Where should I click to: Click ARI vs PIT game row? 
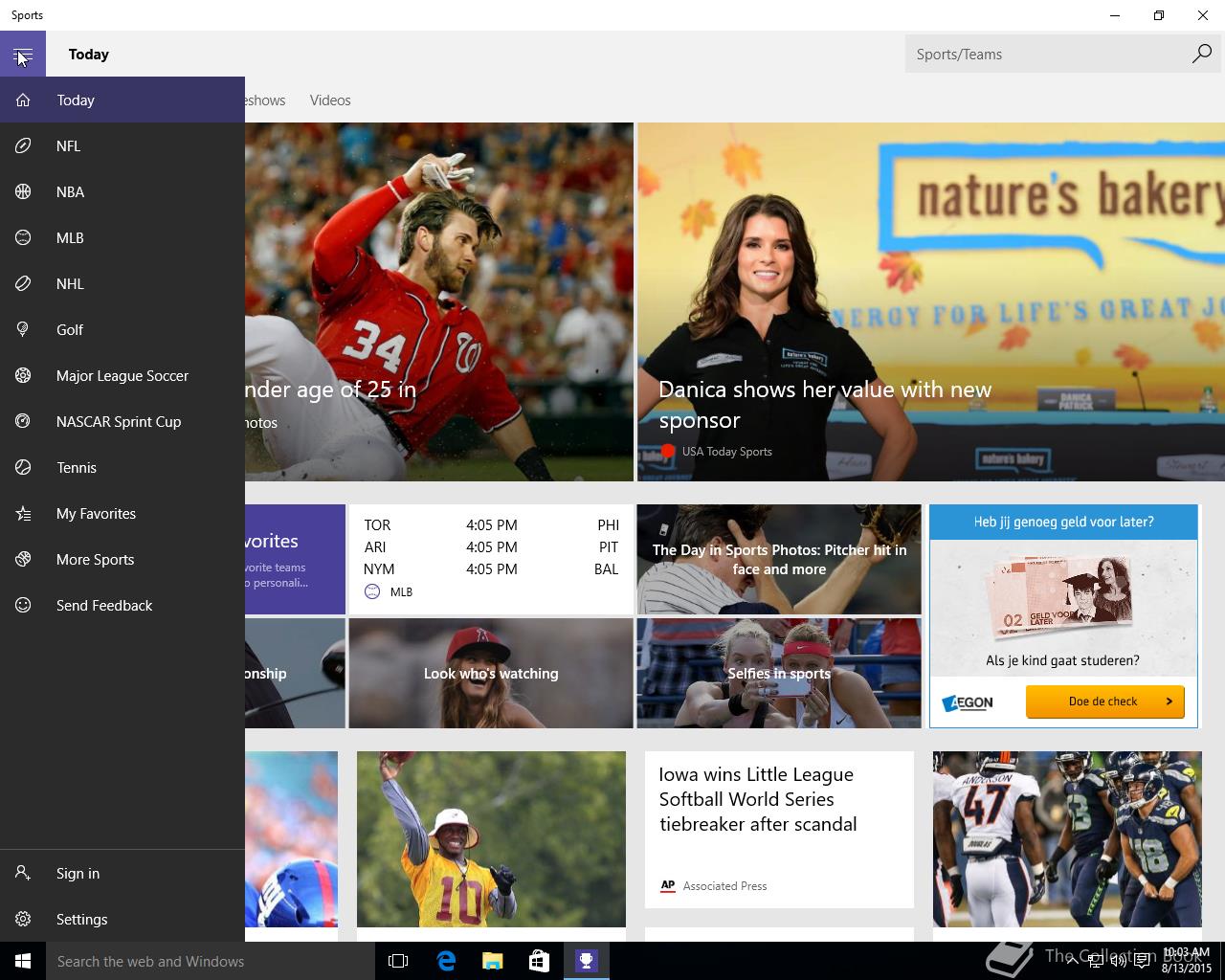click(491, 547)
